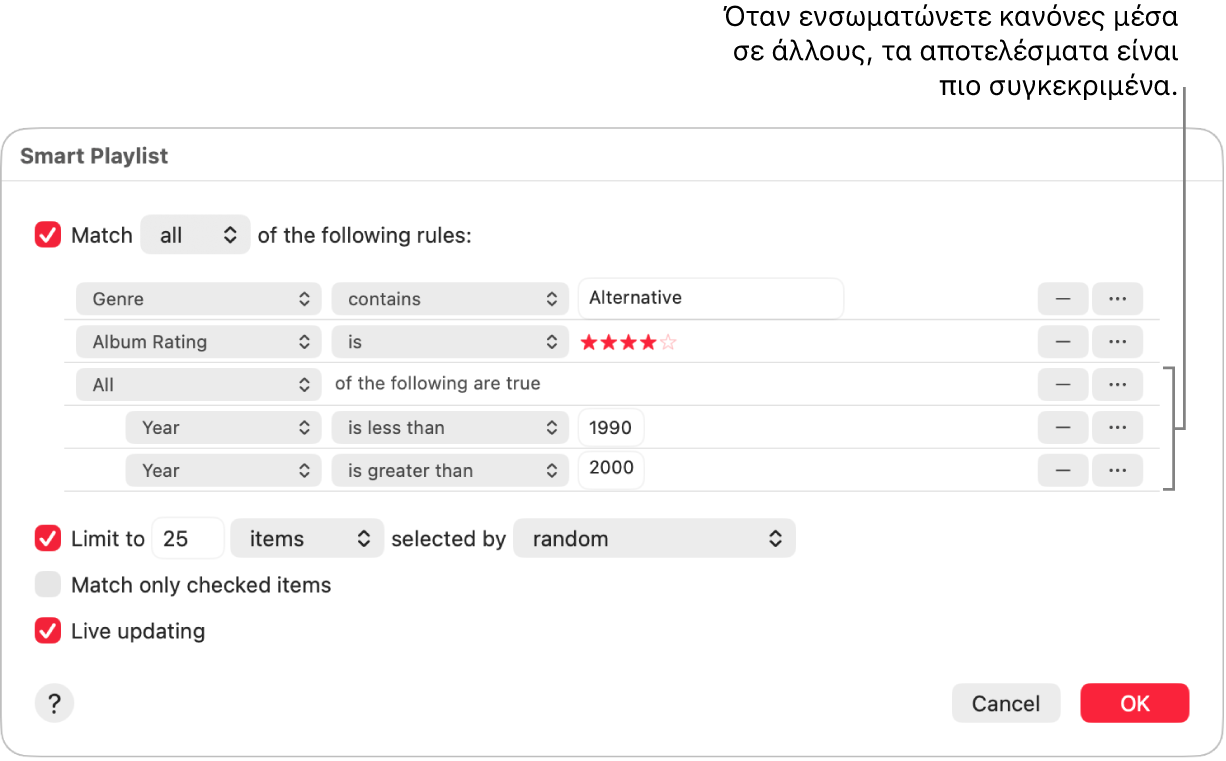The width and height of the screenshot is (1226, 761).
Task: Click the 2000 year input field
Action: [611, 470]
